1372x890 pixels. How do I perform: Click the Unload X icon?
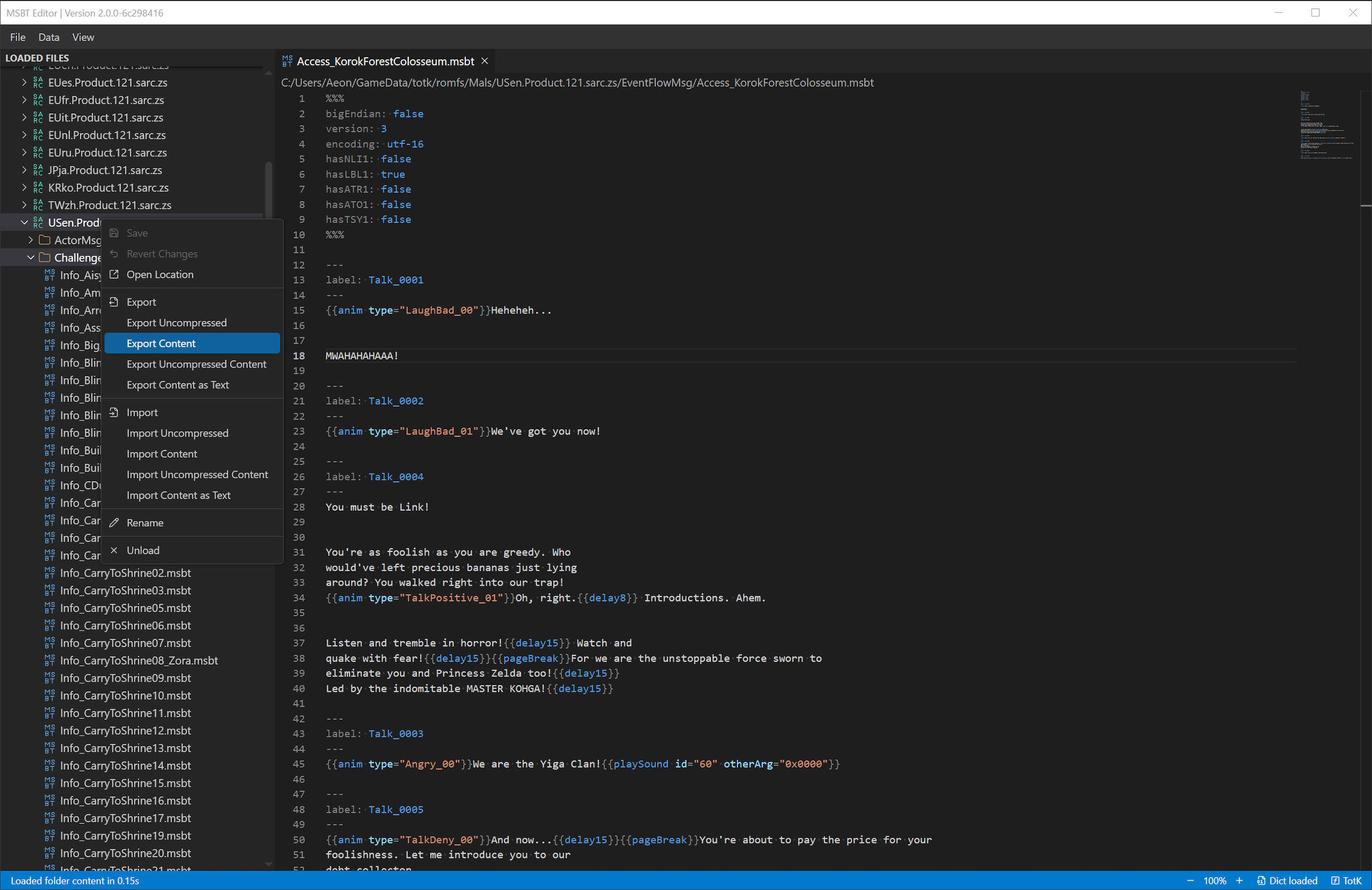114,550
